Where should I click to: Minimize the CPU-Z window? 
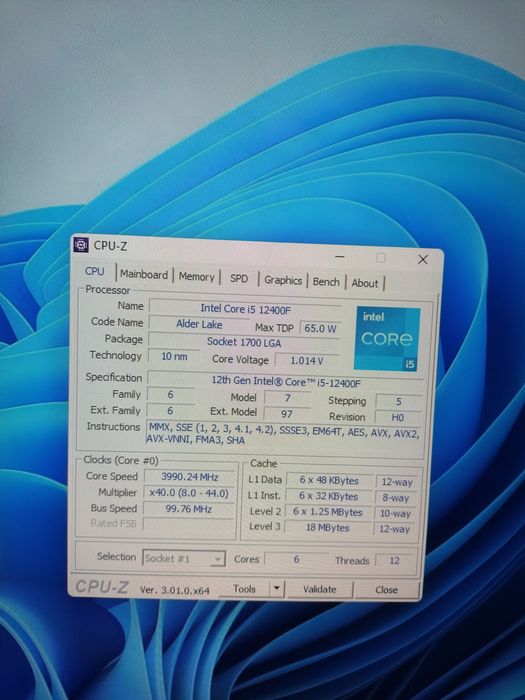tap(340, 257)
